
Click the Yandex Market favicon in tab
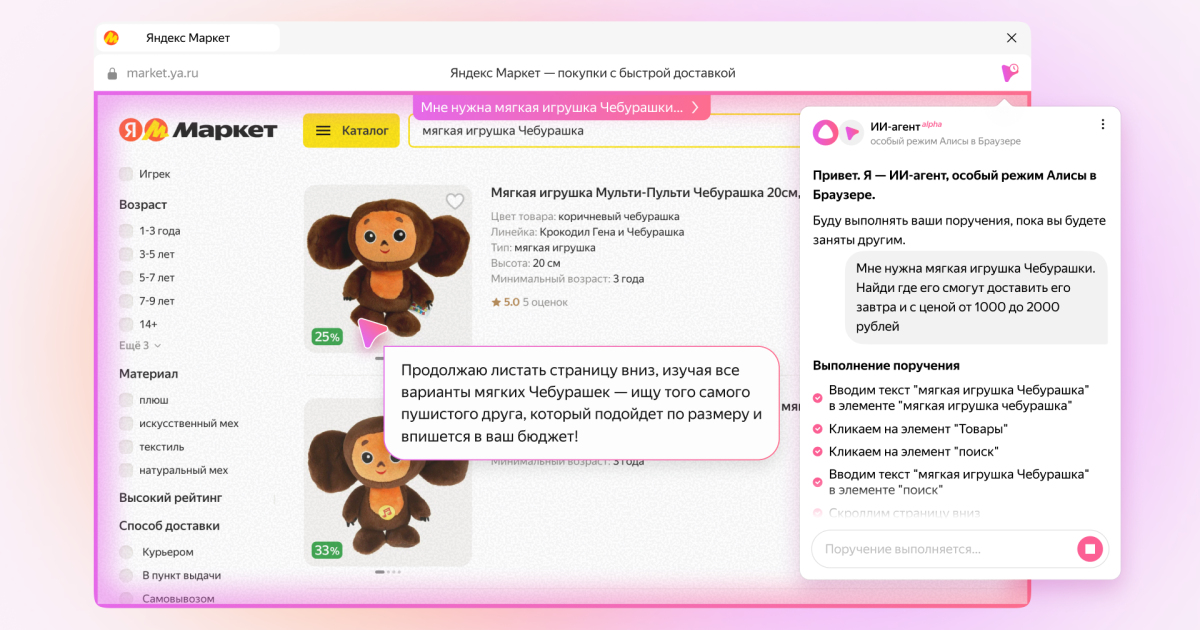point(111,38)
